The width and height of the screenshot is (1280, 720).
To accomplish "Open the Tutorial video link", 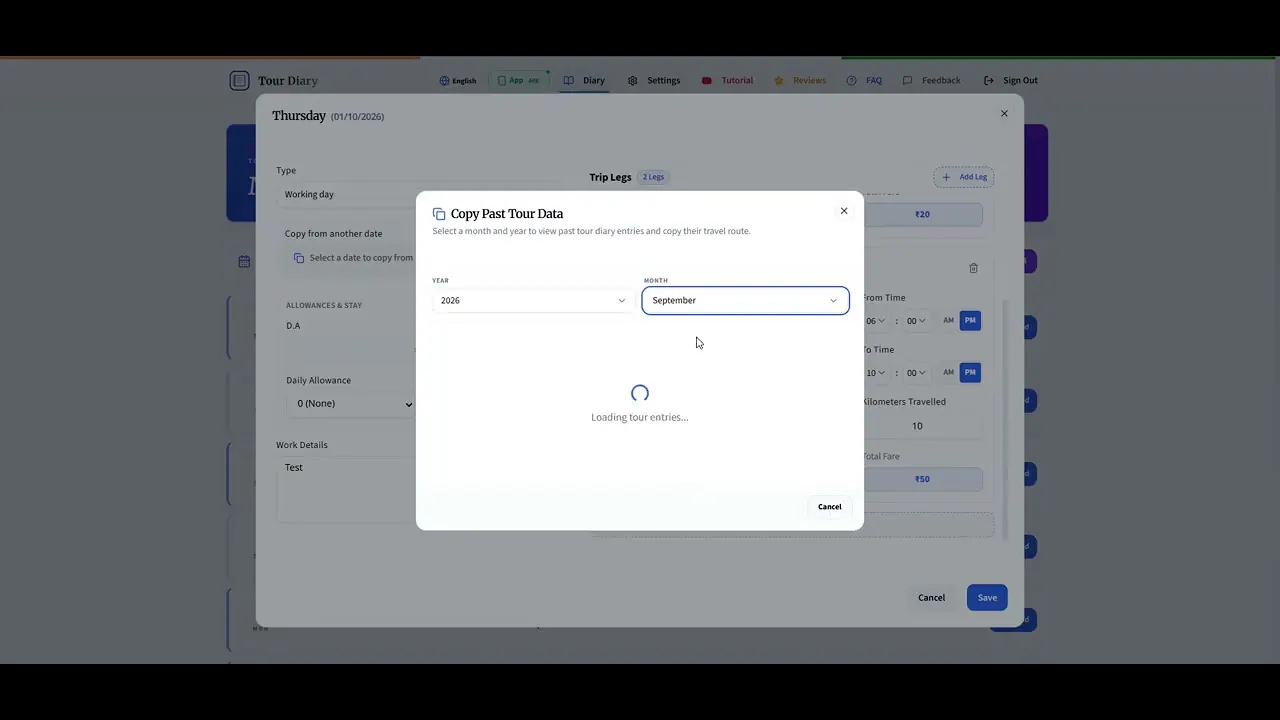I will pos(727,81).
